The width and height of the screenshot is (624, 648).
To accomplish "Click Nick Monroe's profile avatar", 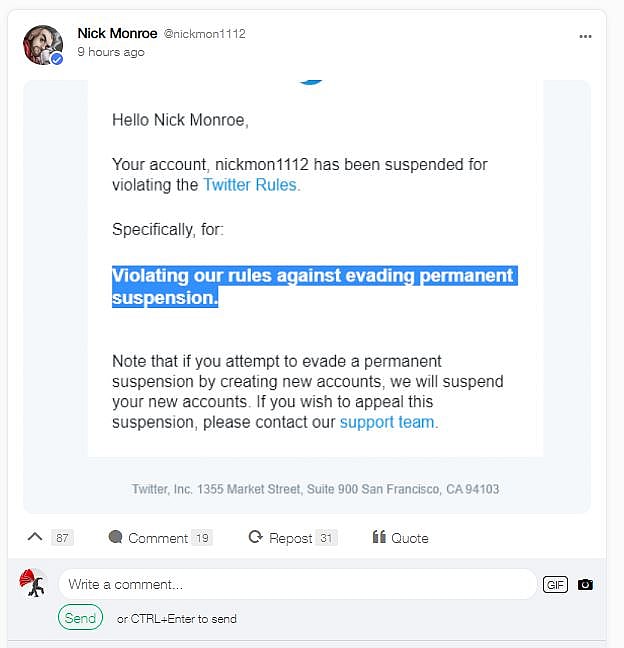I will tap(43, 44).
